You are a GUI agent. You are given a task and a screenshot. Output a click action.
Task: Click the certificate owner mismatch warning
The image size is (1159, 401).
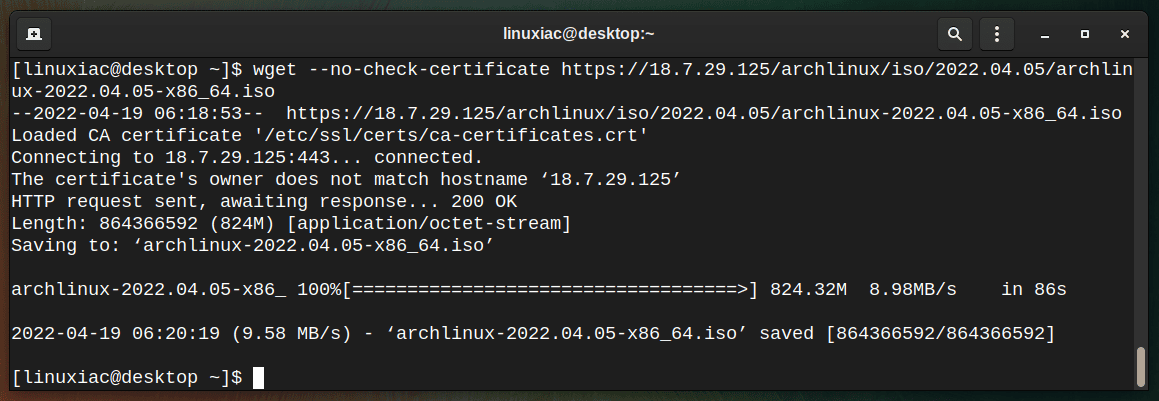pyautogui.click(x=346, y=179)
